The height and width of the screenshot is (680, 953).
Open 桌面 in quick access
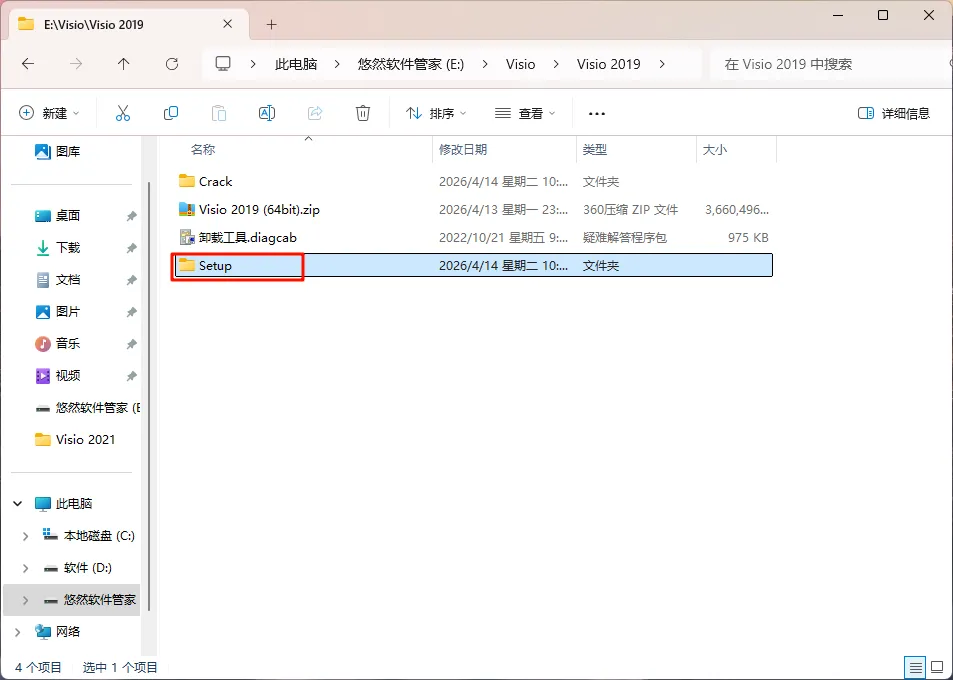pos(58,215)
